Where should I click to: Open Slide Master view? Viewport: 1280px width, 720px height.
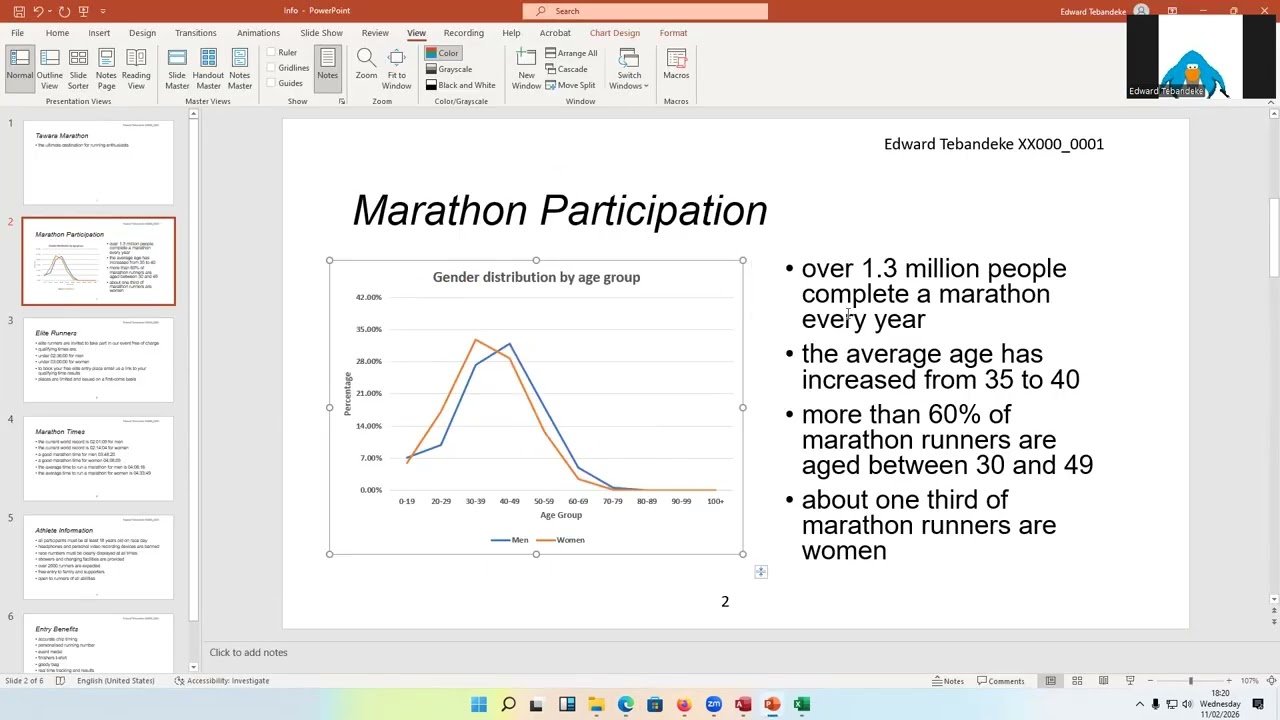point(177,69)
